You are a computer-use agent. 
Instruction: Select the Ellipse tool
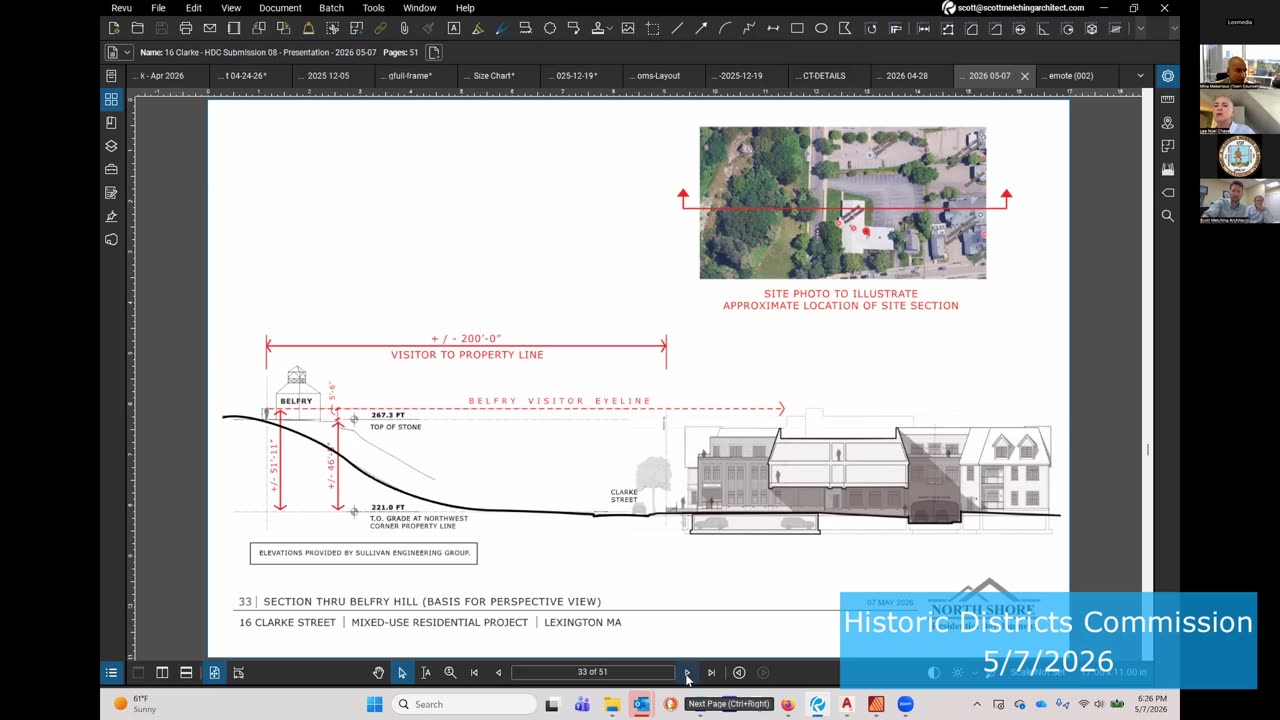coord(821,29)
